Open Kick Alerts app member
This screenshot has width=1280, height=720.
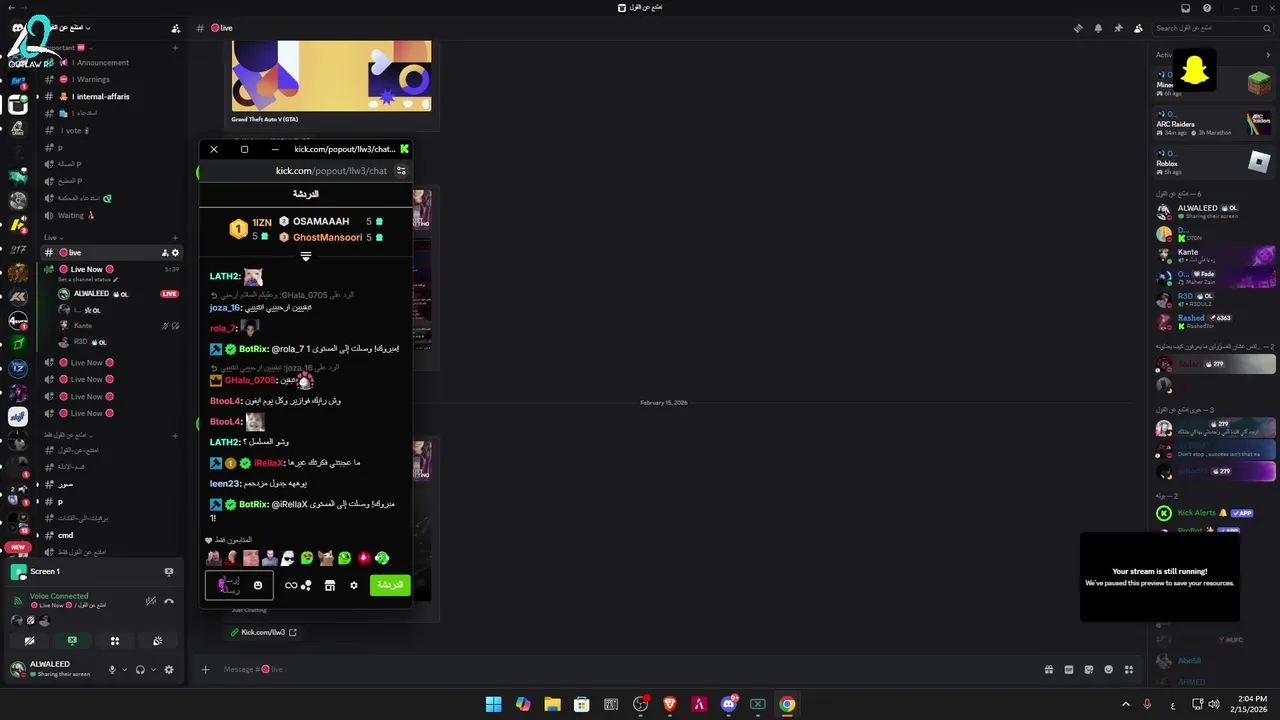click(1213, 513)
